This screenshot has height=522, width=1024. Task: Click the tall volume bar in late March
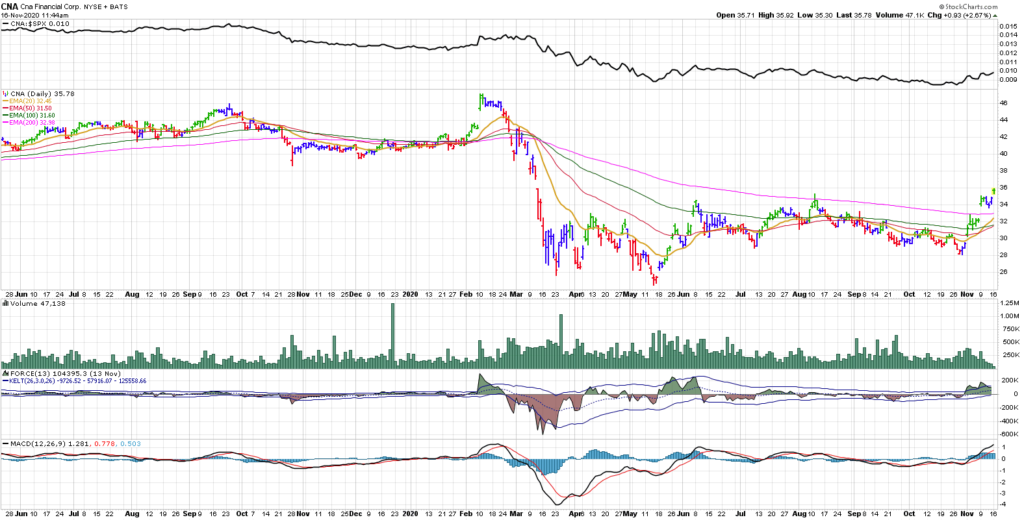pos(560,342)
